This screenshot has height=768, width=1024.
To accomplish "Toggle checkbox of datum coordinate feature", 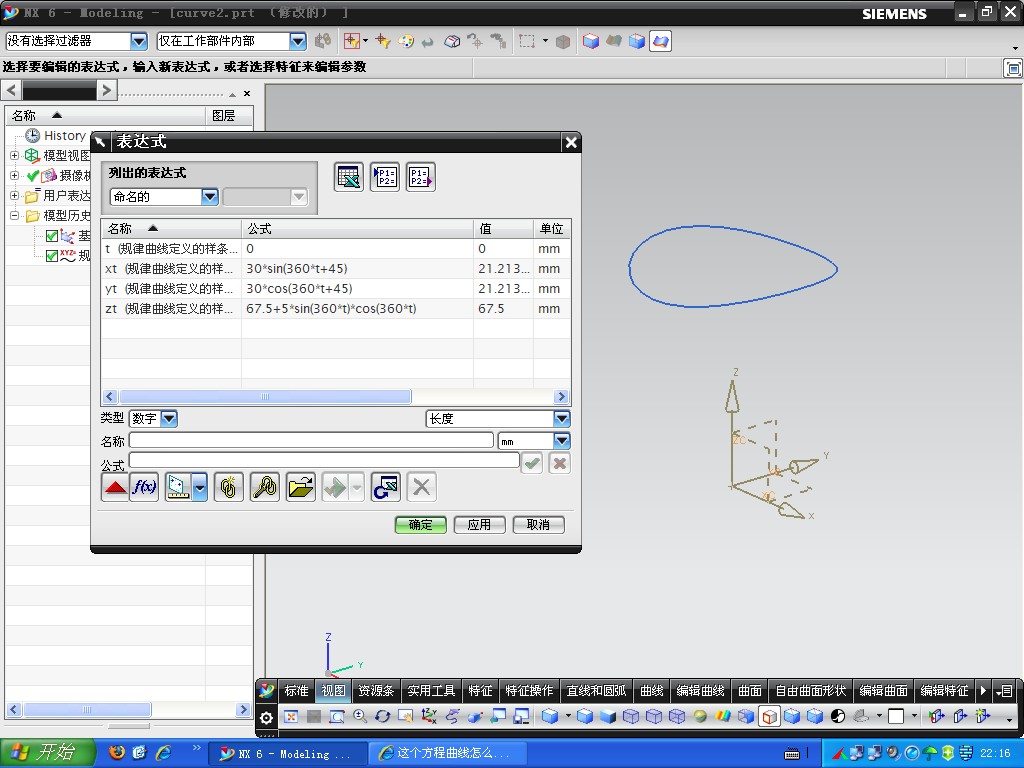I will pos(52,236).
